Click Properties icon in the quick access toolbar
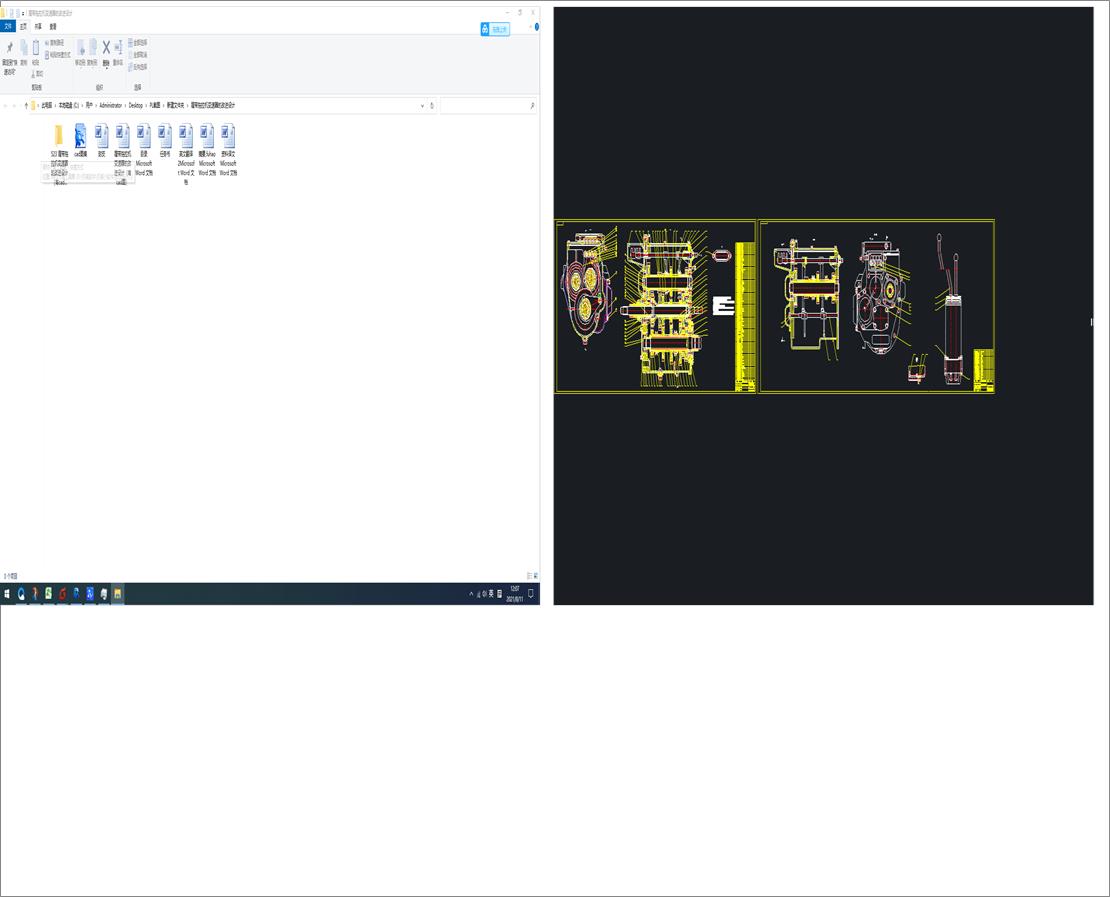This screenshot has height=897, width=1110. point(11,13)
